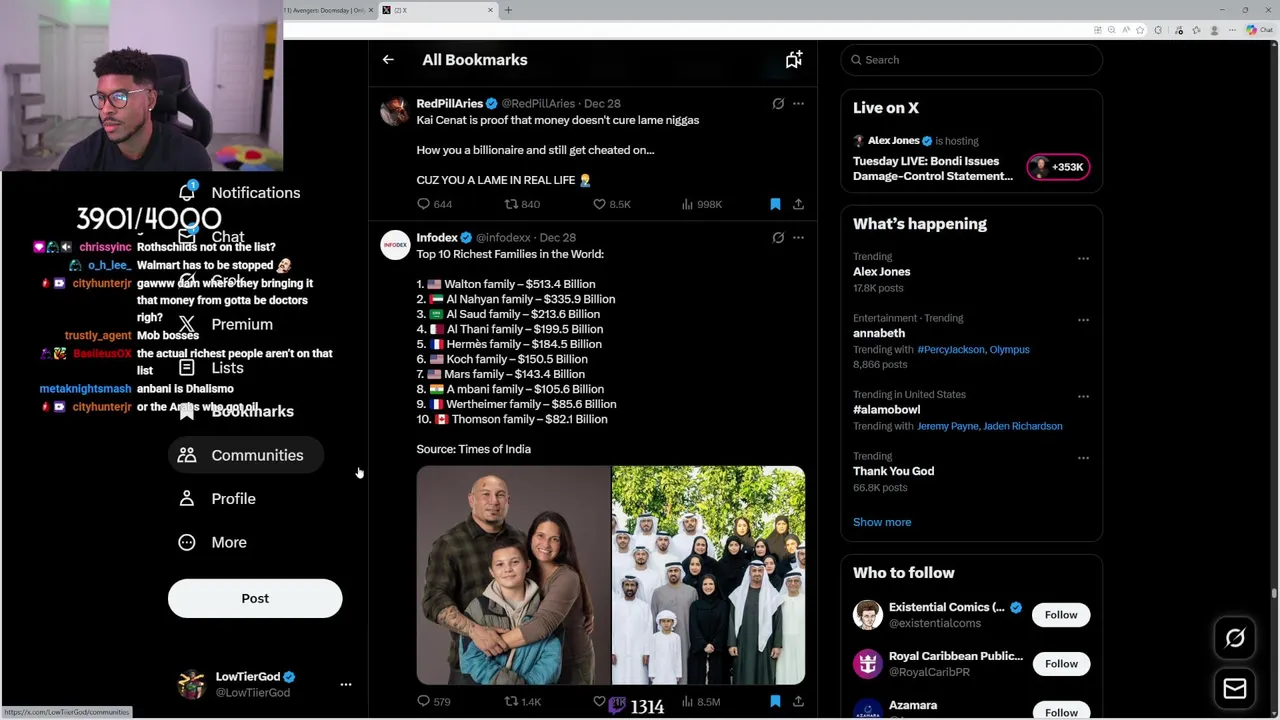
Task: Join Alex Jones live +353K listeners
Action: pos(1058,167)
